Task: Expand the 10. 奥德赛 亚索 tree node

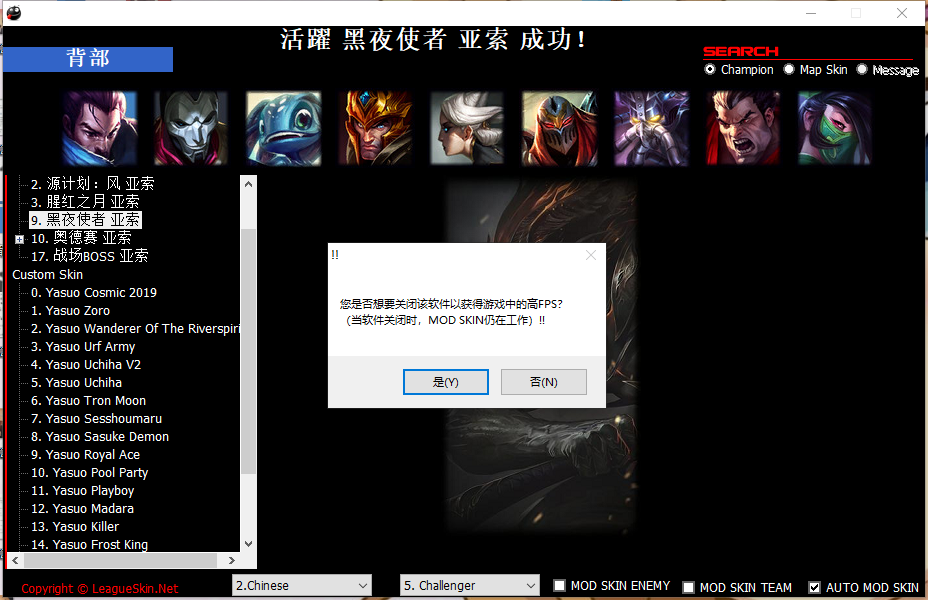Action: [x=20, y=239]
